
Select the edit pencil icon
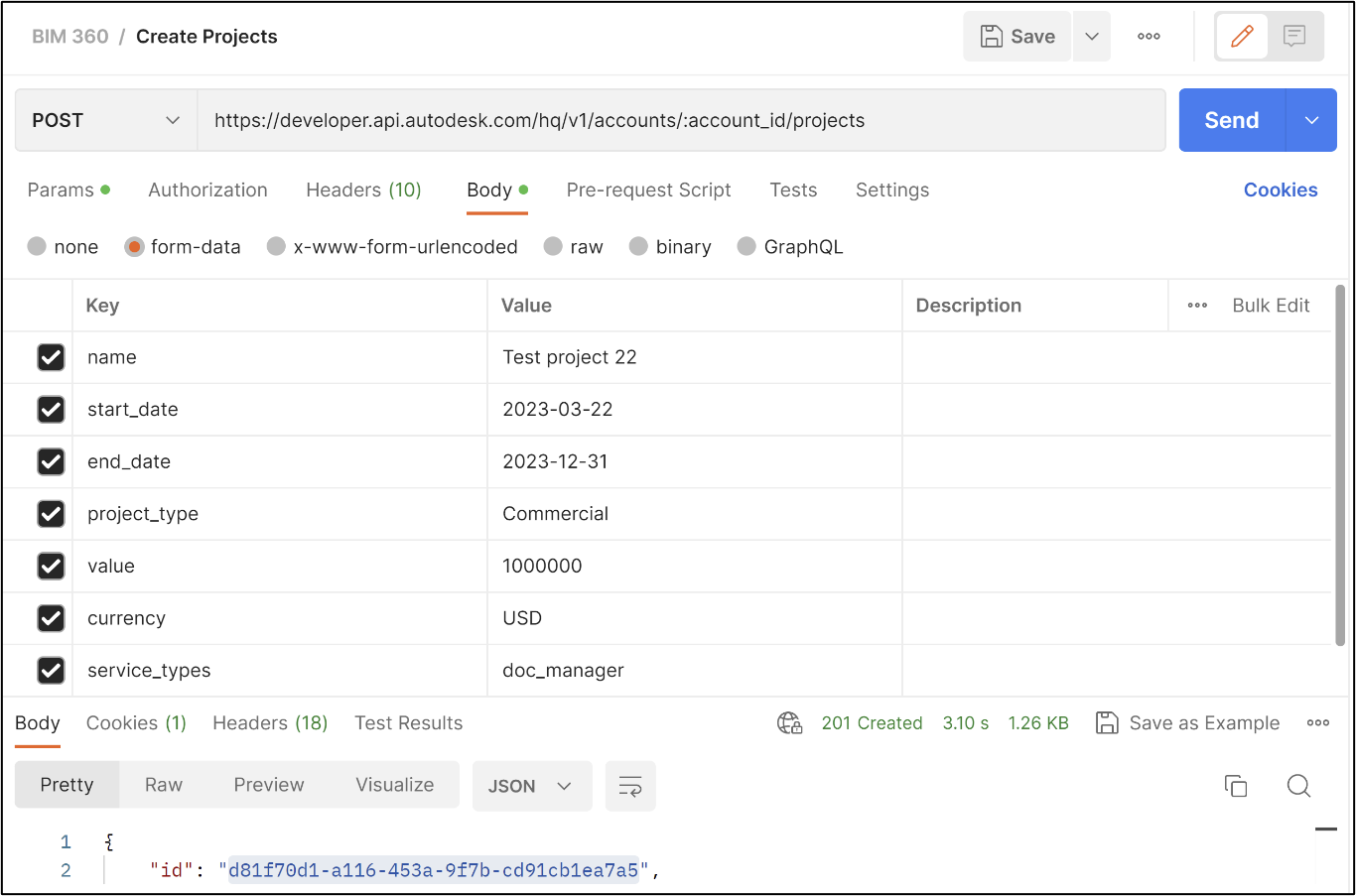(x=1242, y=36)
